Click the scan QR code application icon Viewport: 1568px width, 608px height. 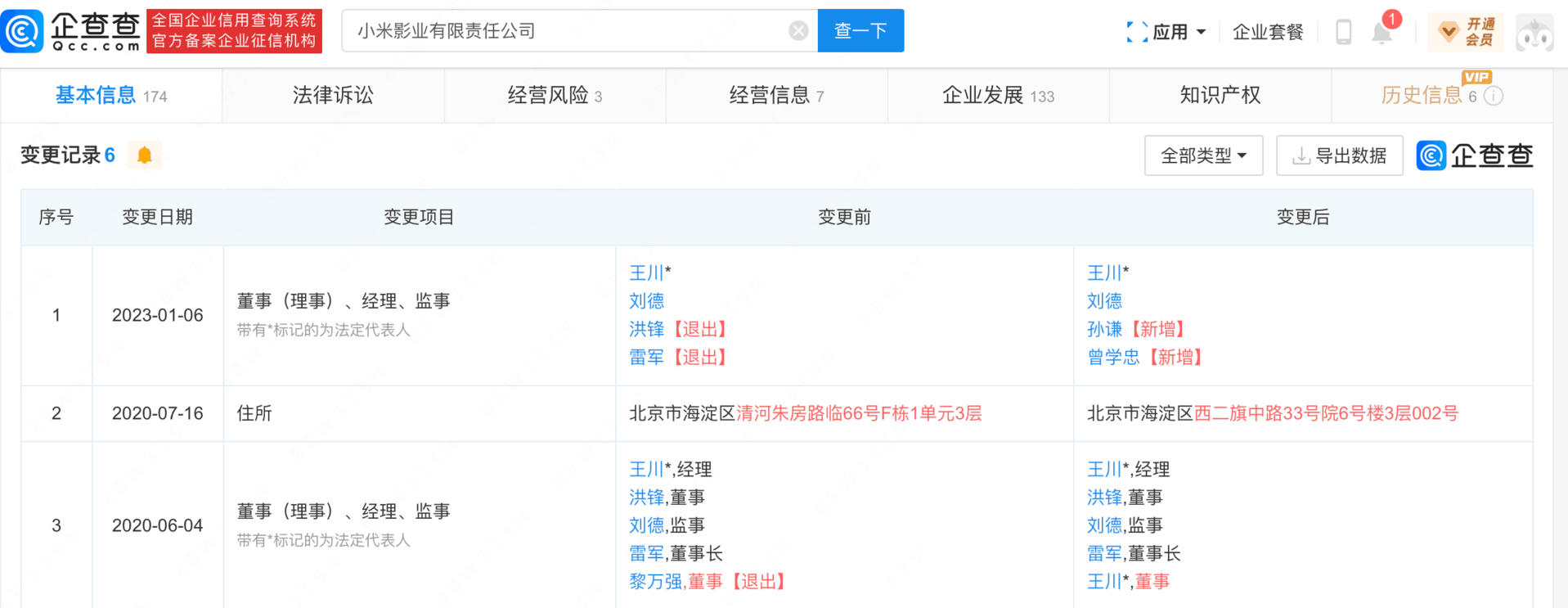[1136, 32]
